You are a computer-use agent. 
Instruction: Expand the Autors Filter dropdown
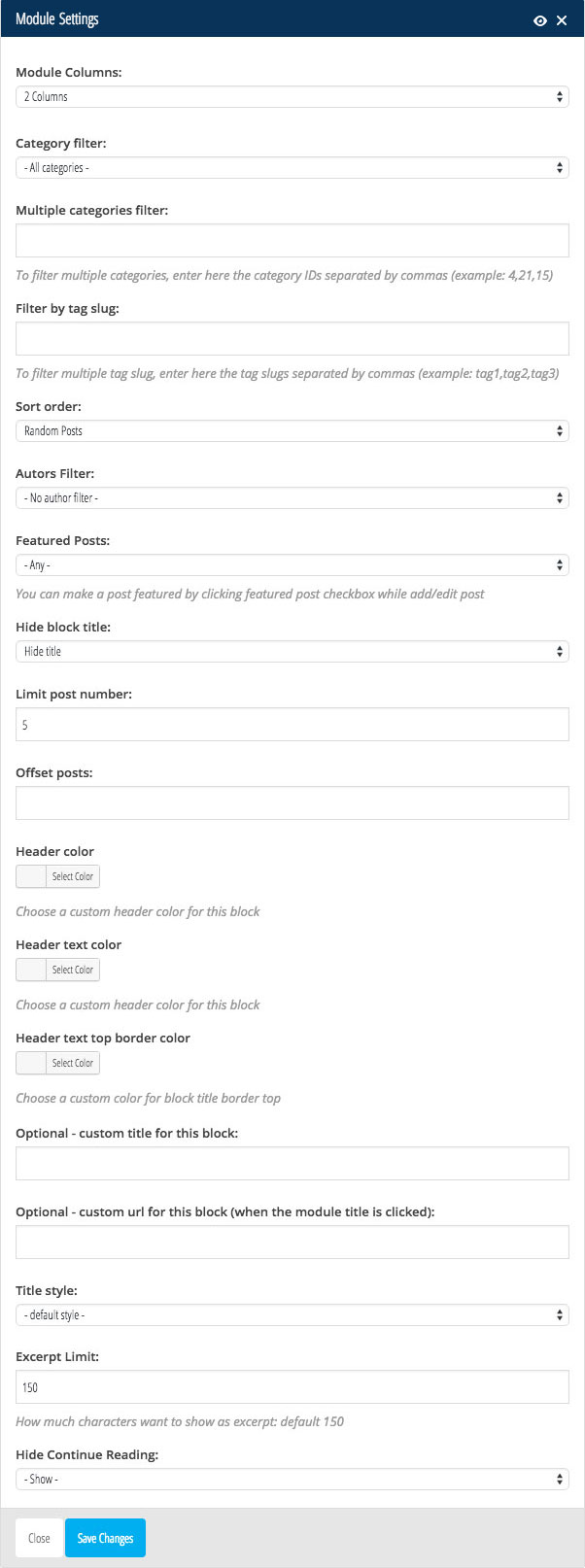292,497
